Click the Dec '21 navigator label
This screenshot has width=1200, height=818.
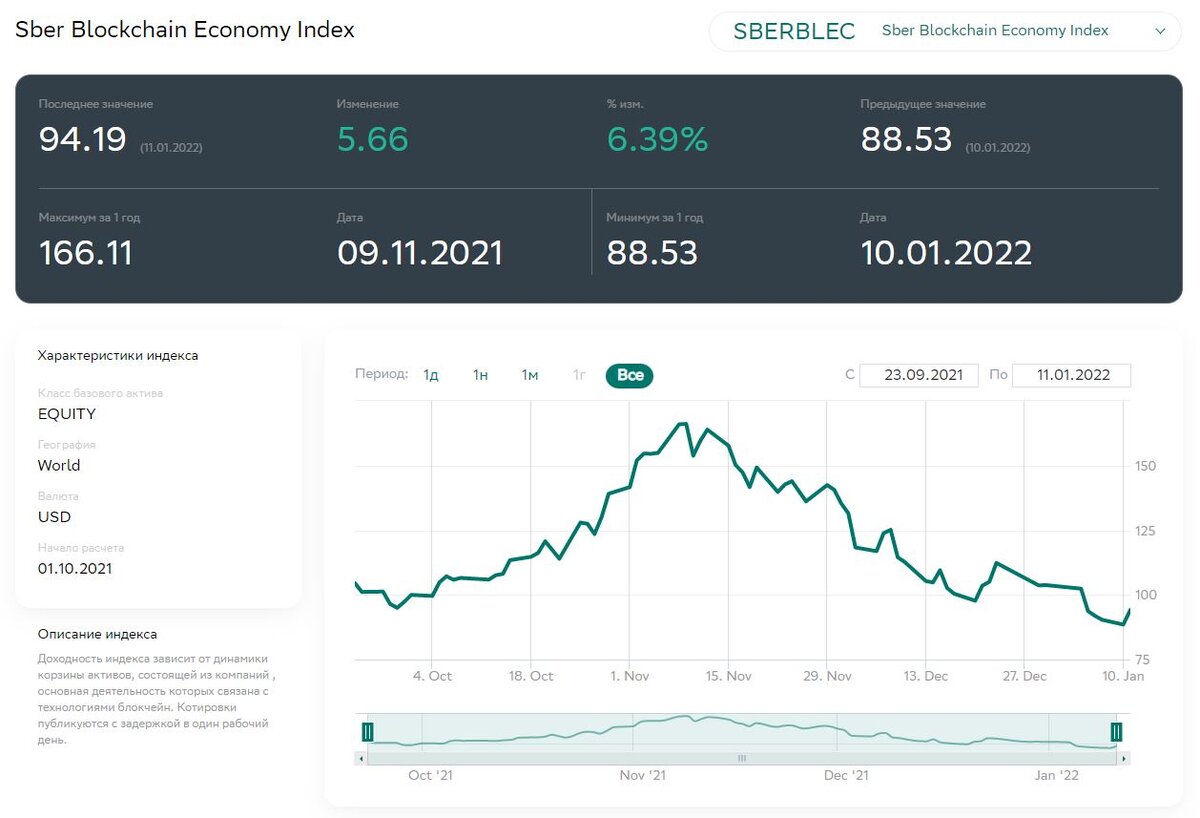[847, 775]
